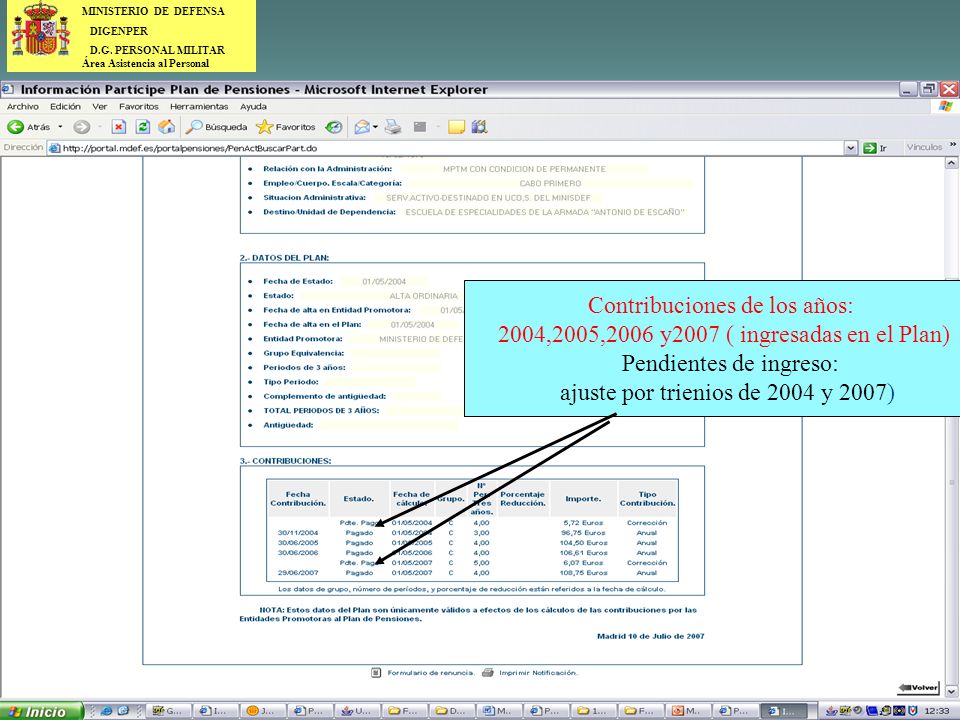Expand the Forward history dropdown arrow
The image size is (960, 720).
pos(99,127)
